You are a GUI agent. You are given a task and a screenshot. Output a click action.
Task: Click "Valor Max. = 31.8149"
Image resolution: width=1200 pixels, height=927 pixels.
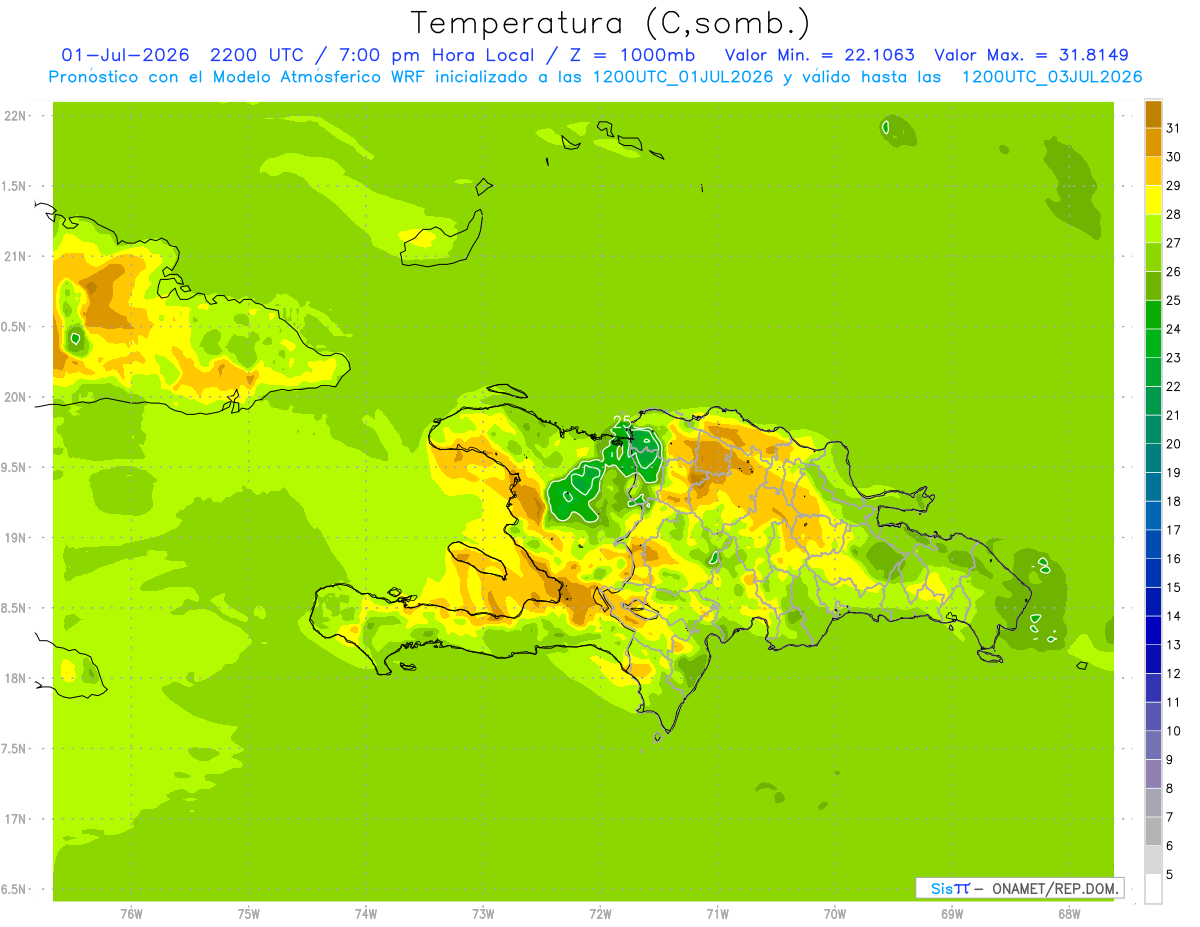[1031, 55]
